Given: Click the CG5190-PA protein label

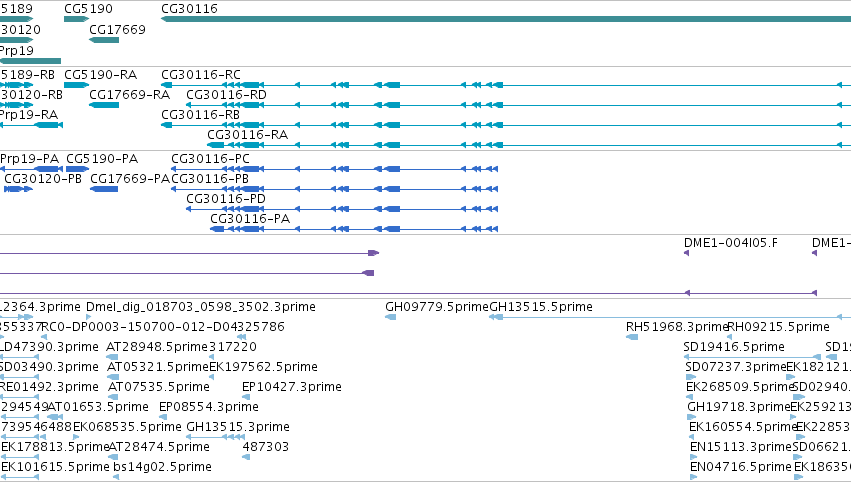Looking at the screenshot, I should point(102,158).
